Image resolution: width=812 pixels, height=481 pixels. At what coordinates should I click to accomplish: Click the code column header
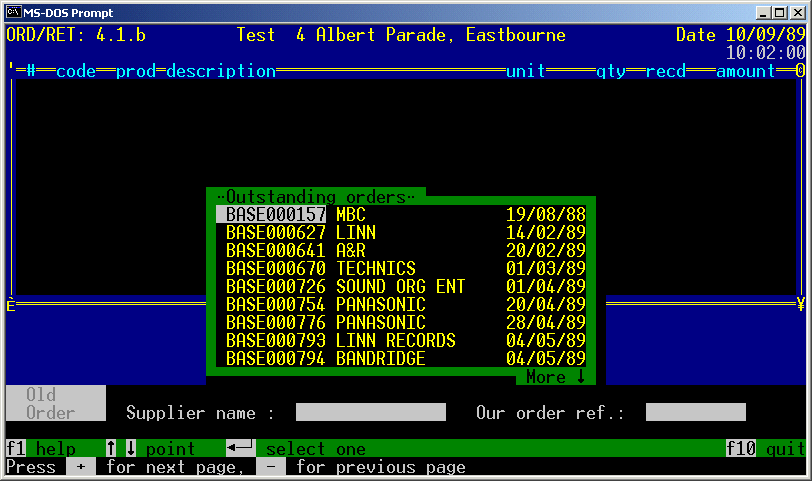tap(76, 71)
